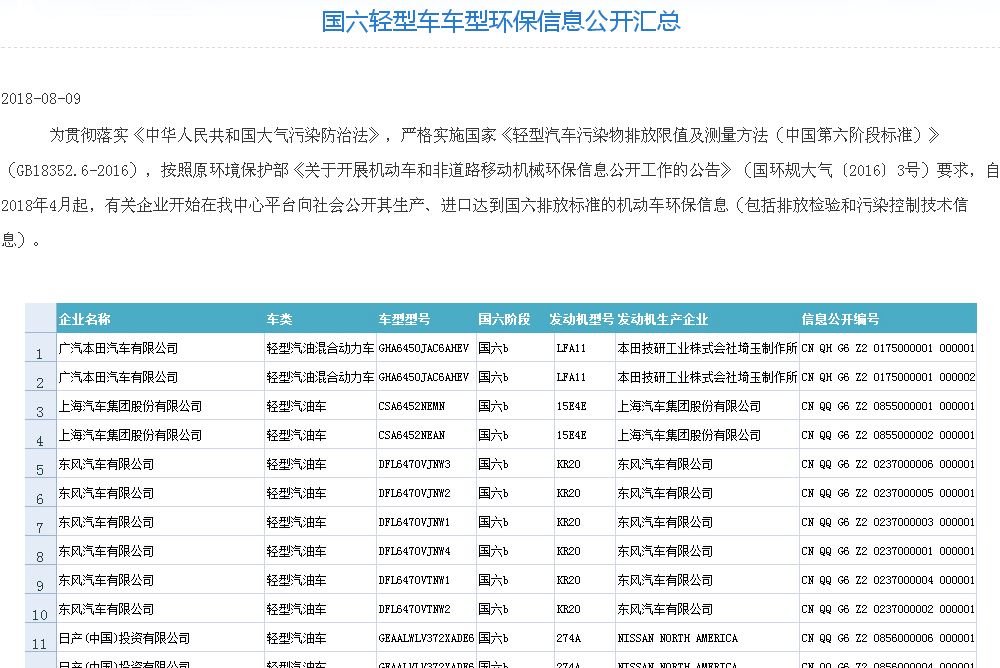Click code CN QQ G6 Z2 0237000006 000001
Image resolution: width=1000 pixels, height=668 pixels.
[x=888, y=464]
